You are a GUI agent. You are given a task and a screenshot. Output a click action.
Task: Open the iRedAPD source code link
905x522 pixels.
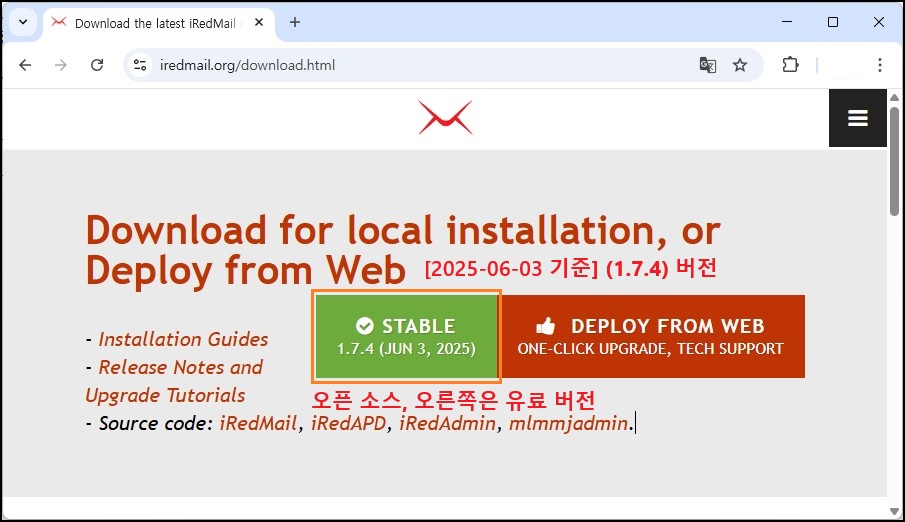[348, 423]
